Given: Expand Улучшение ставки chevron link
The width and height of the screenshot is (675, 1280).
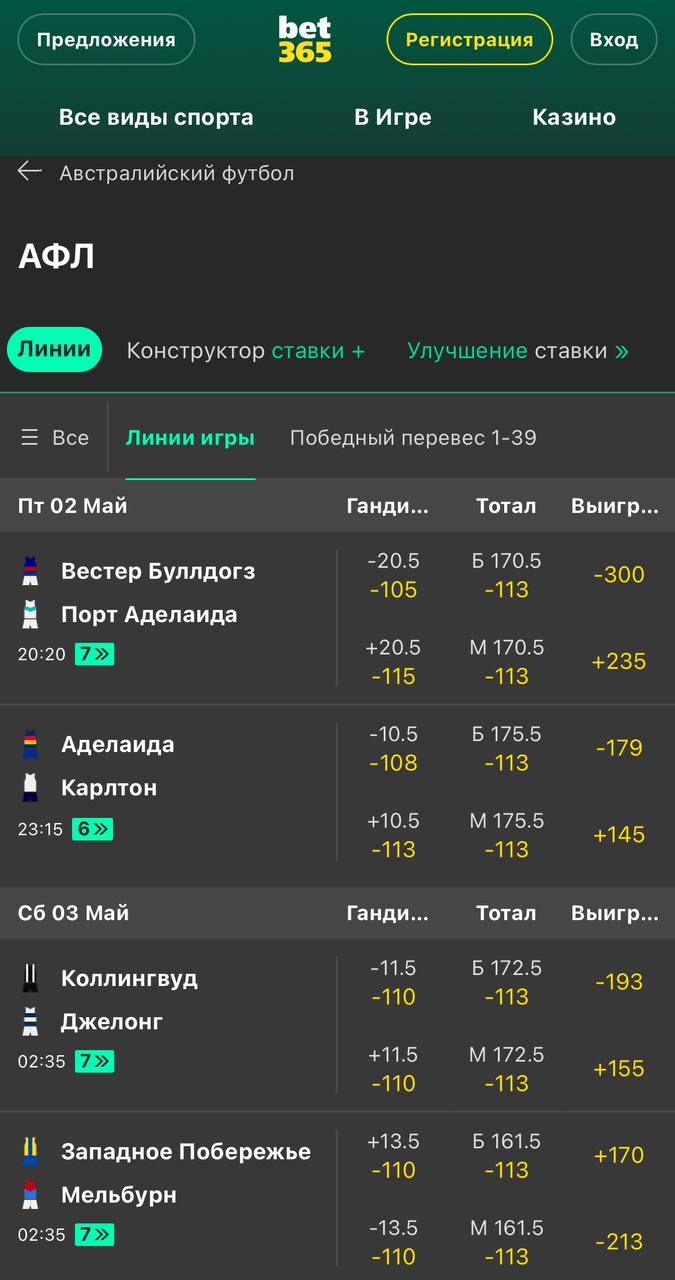Looking at the screenshot, I should point(518,351).
